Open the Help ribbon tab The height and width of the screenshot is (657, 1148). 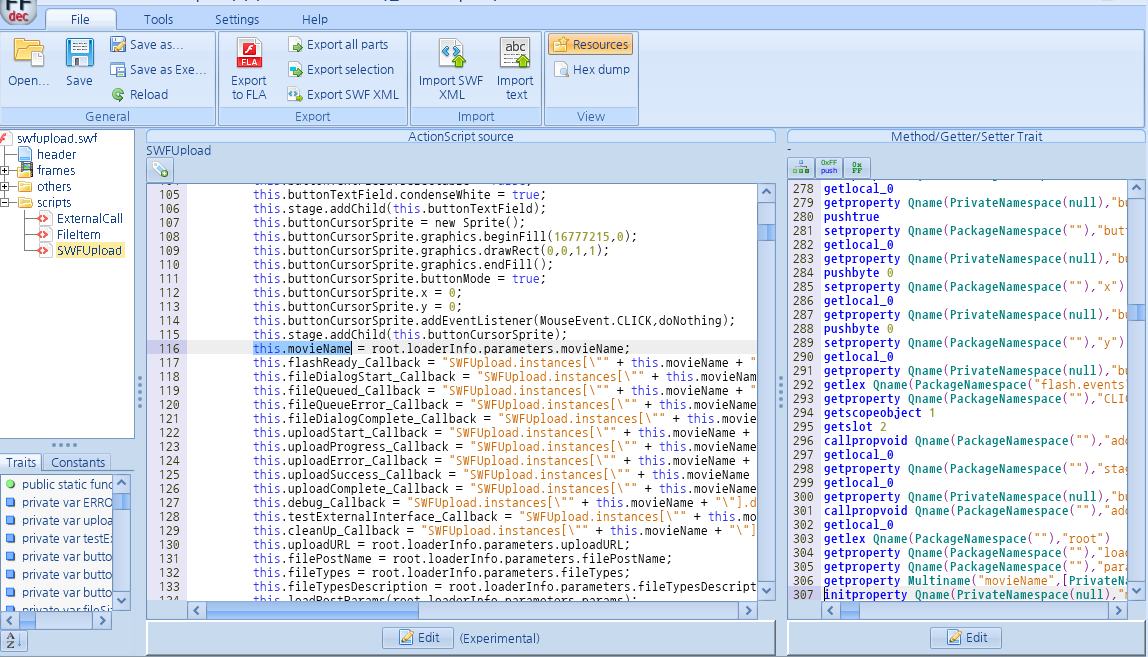click(x=315, y=19)
